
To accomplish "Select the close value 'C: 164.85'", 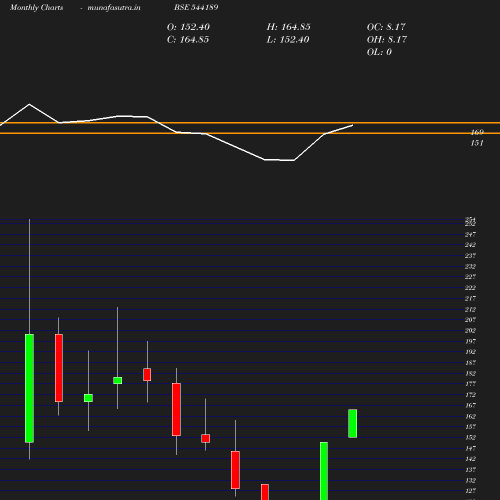I will point(188,40).
